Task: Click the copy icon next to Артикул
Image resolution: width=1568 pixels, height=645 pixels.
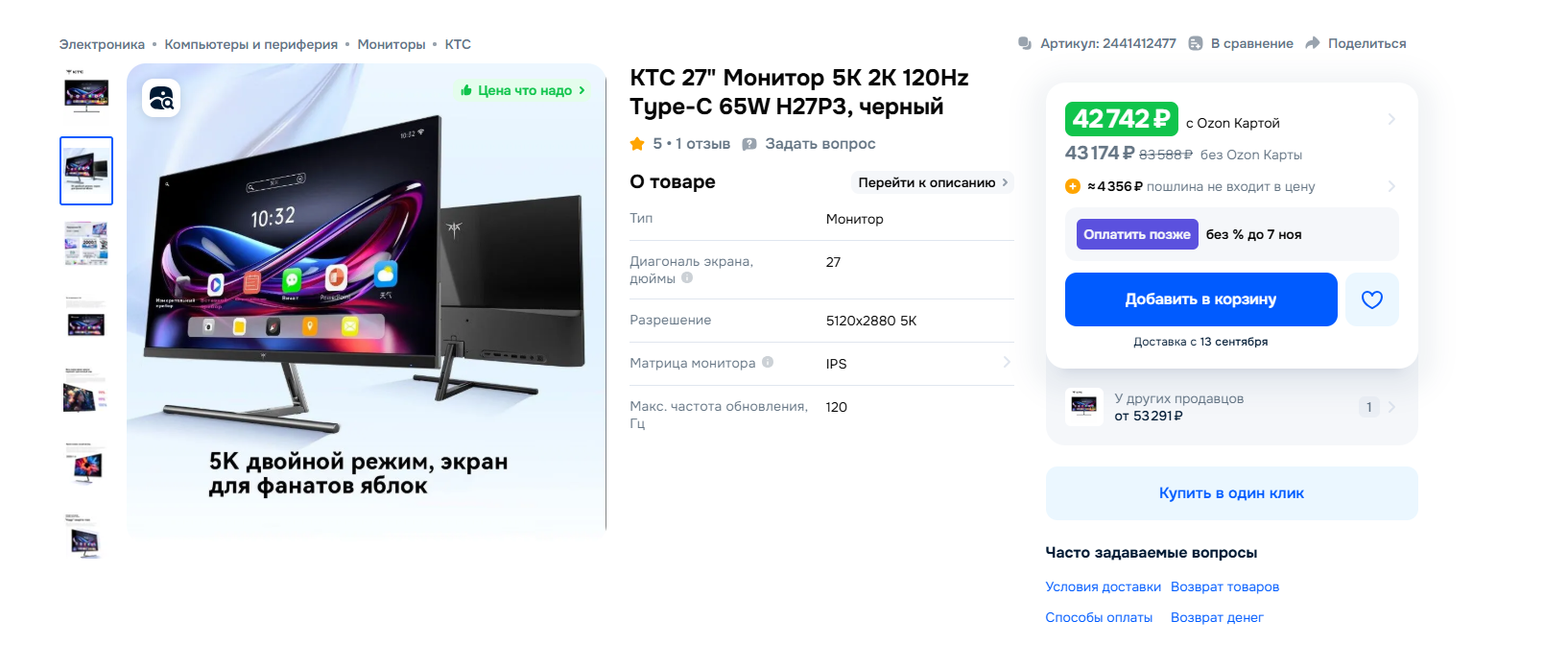Action: pyautogui.click(x=1025, y=43)
